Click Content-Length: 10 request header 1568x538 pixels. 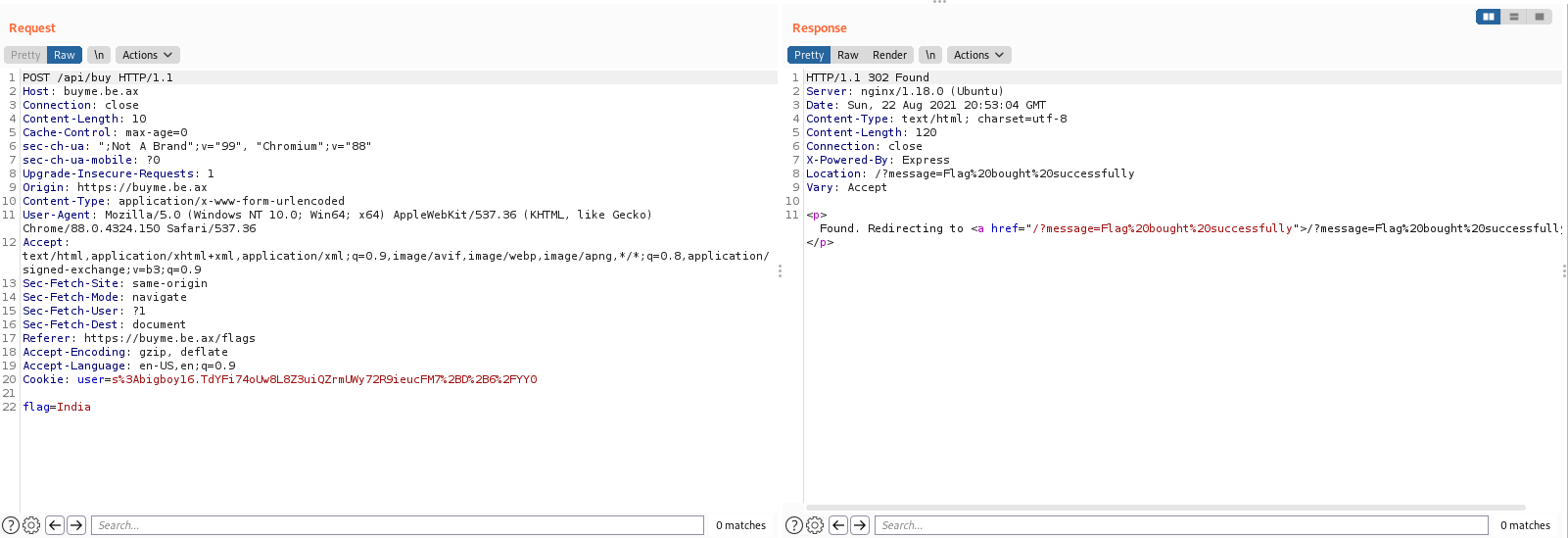85,119
